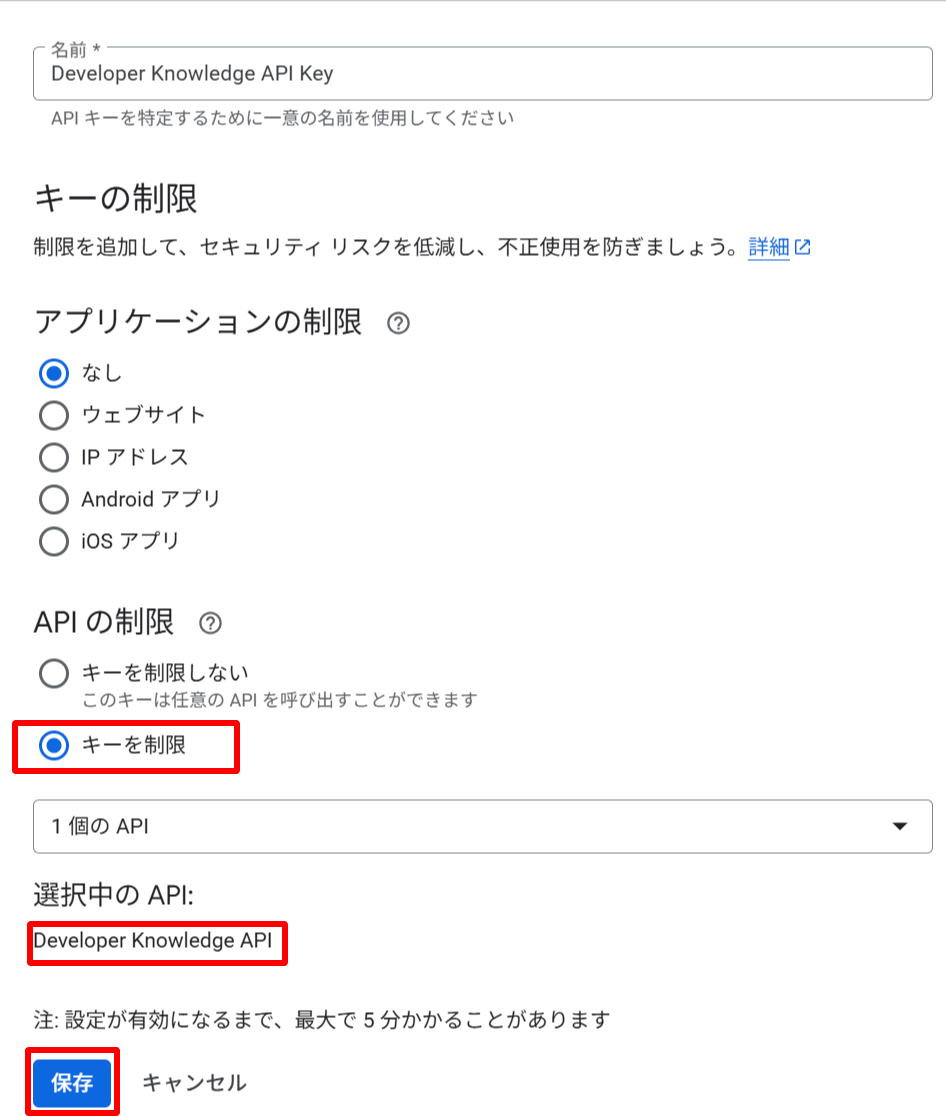Choose iOS アプリ restriction
This screenshot has height=1116, width=946.
53,541
